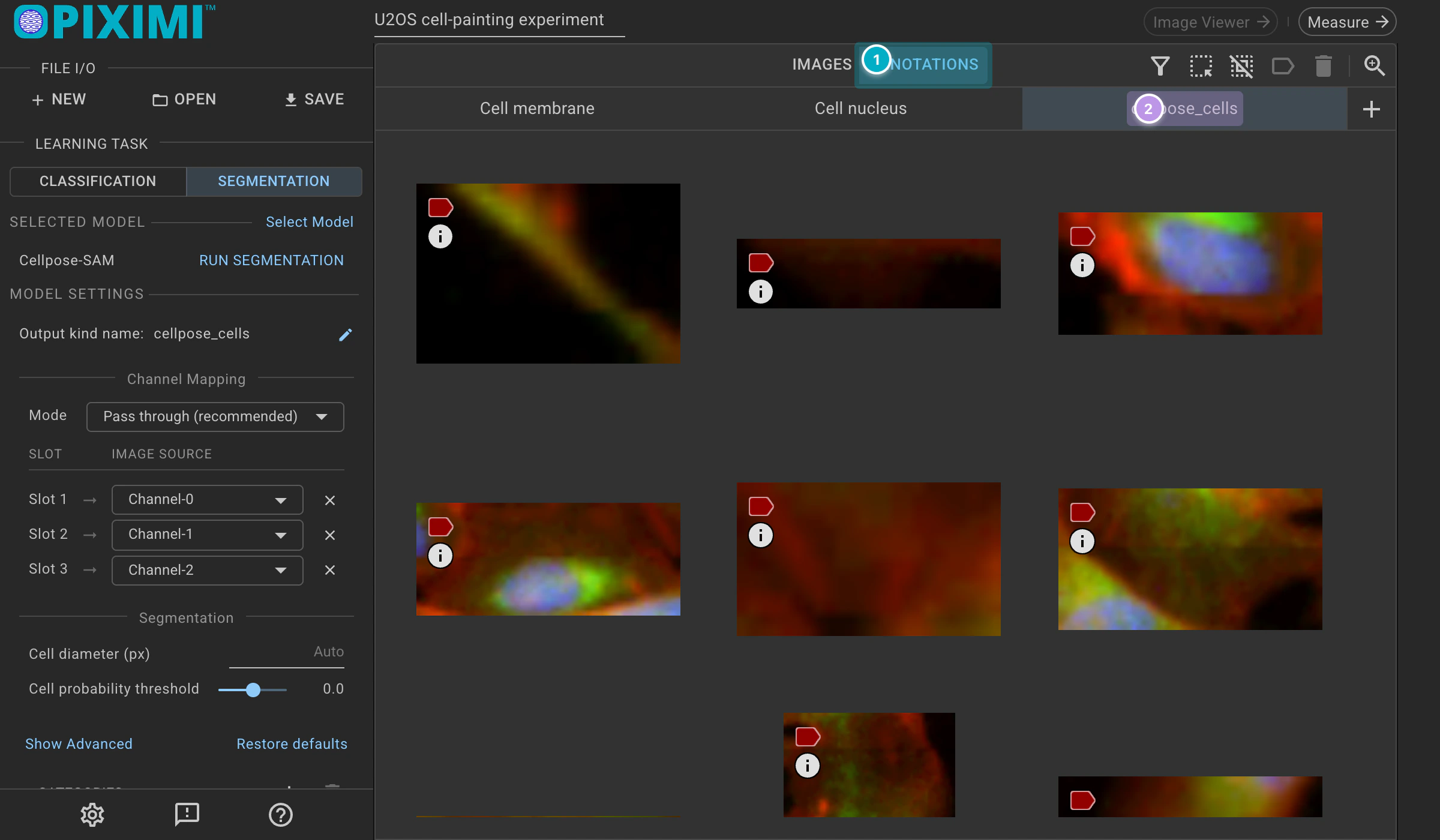The image size is (1440, 840).
Task: Remove Slot 1 channel mapping
Action: pyautogui.click(x=329, y=500)
